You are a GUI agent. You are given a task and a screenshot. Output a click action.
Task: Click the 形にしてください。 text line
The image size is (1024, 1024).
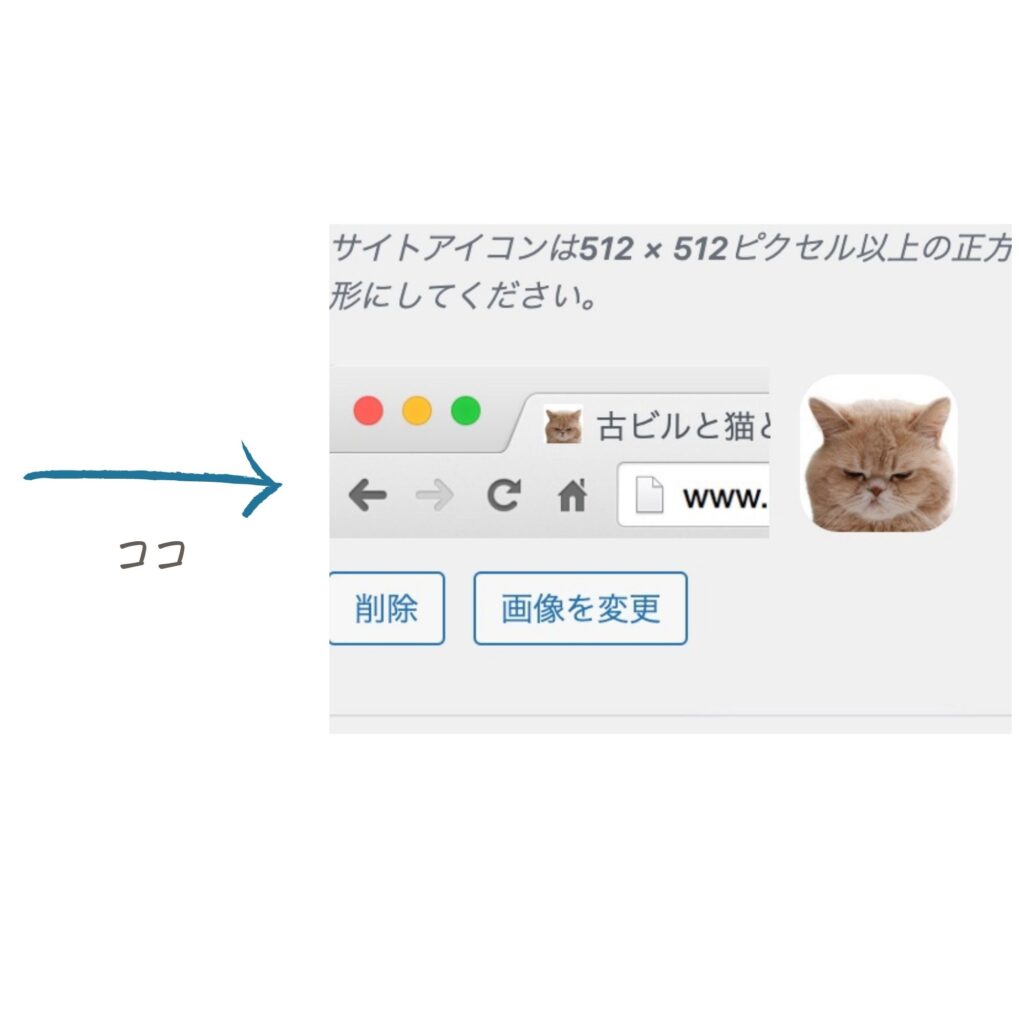pos(462,297)
